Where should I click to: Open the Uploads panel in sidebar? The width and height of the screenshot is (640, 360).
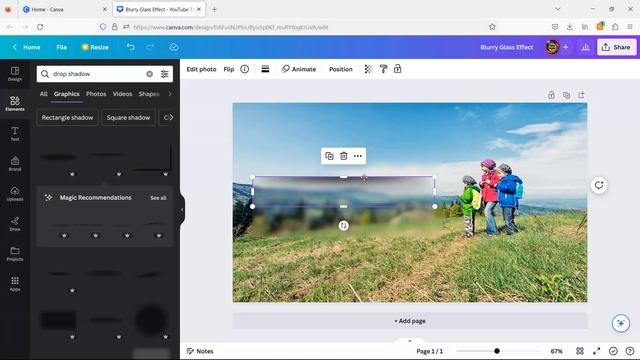pos(15,193)
